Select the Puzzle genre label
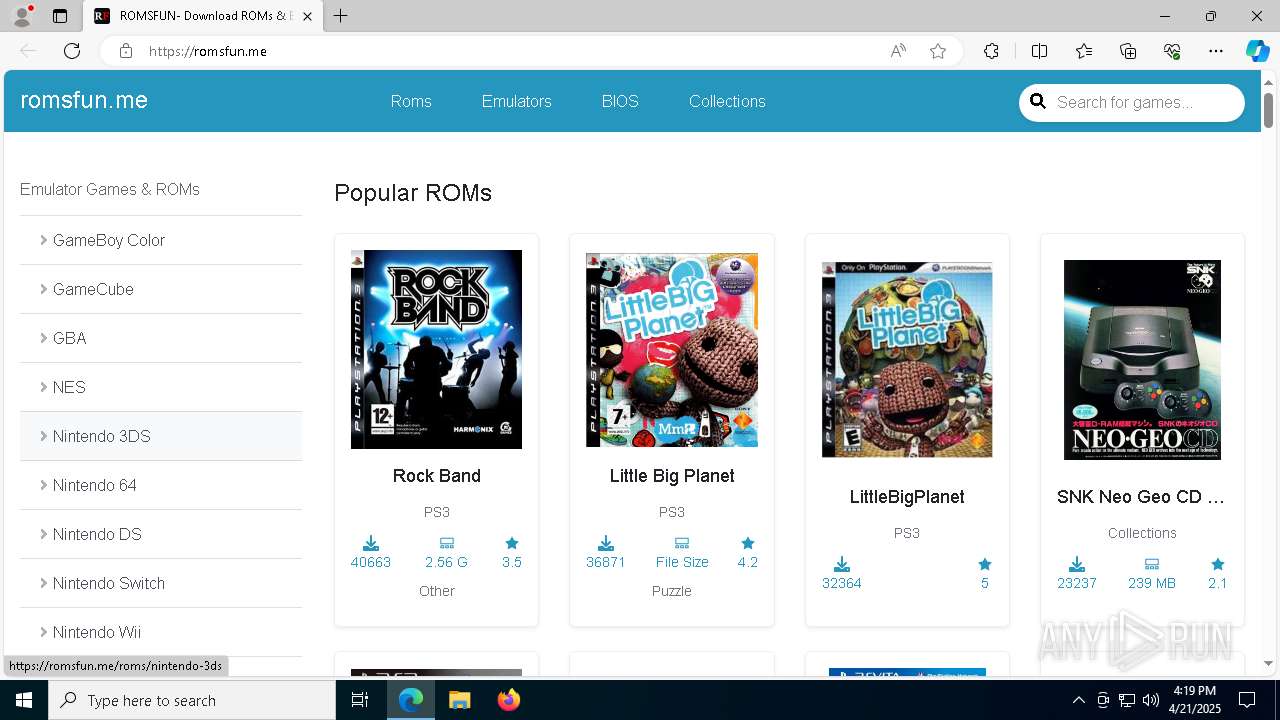 point(672,591)
